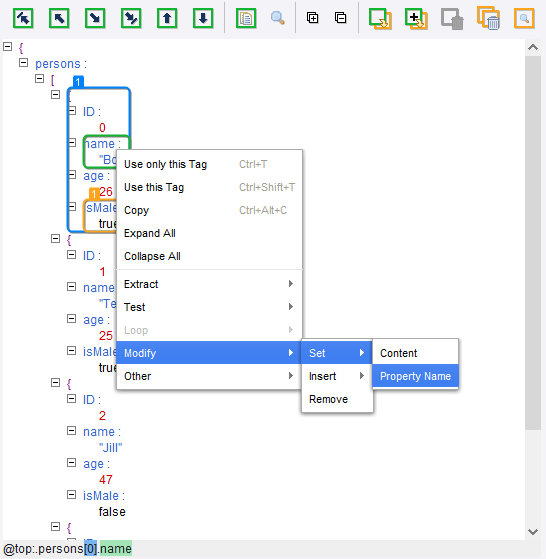Collapse the object containing ID 2
546x559 pixels.
(x=56, y=383)
